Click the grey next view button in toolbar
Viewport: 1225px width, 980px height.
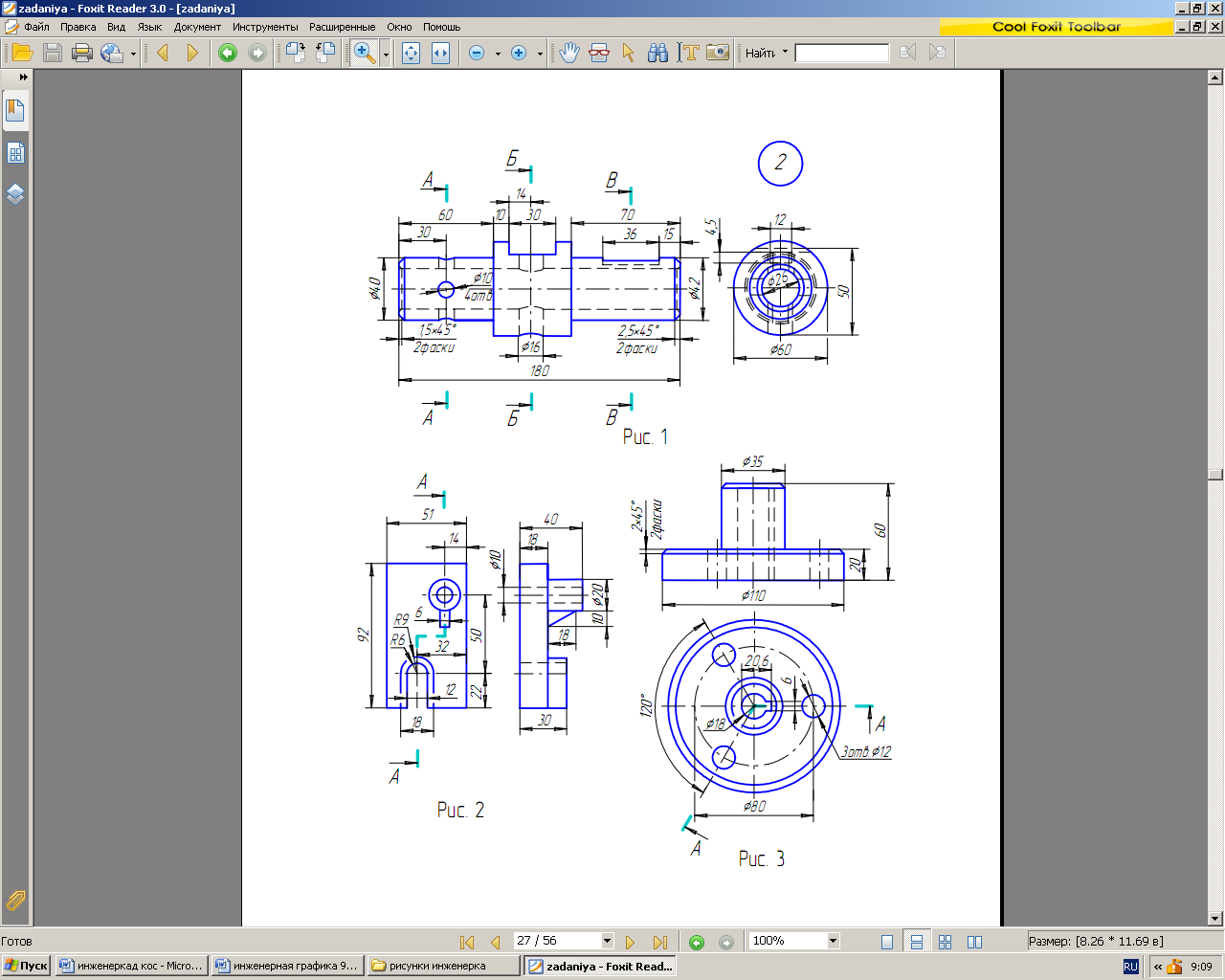click(257, 53)
